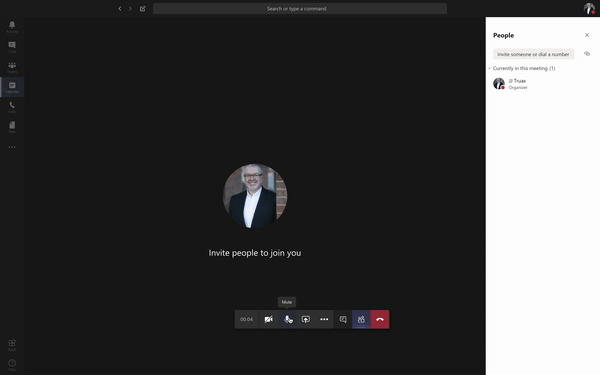The height and width of the screenshot is (375, 600).
Task: Open the share screen tray
Action: [306, 319]
